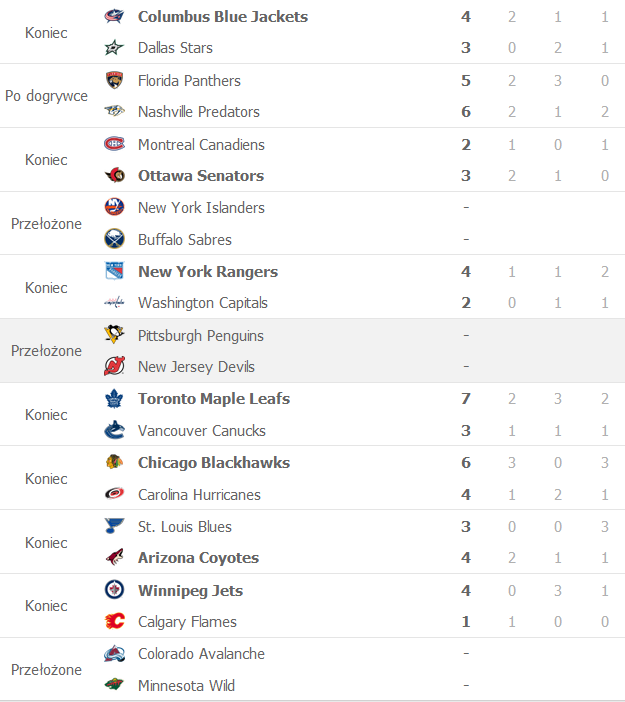This screenshot has height=702, width=625.
Task: Open the Nashville Predators team name
Action: pyautogui.click(x=199, y=112)
